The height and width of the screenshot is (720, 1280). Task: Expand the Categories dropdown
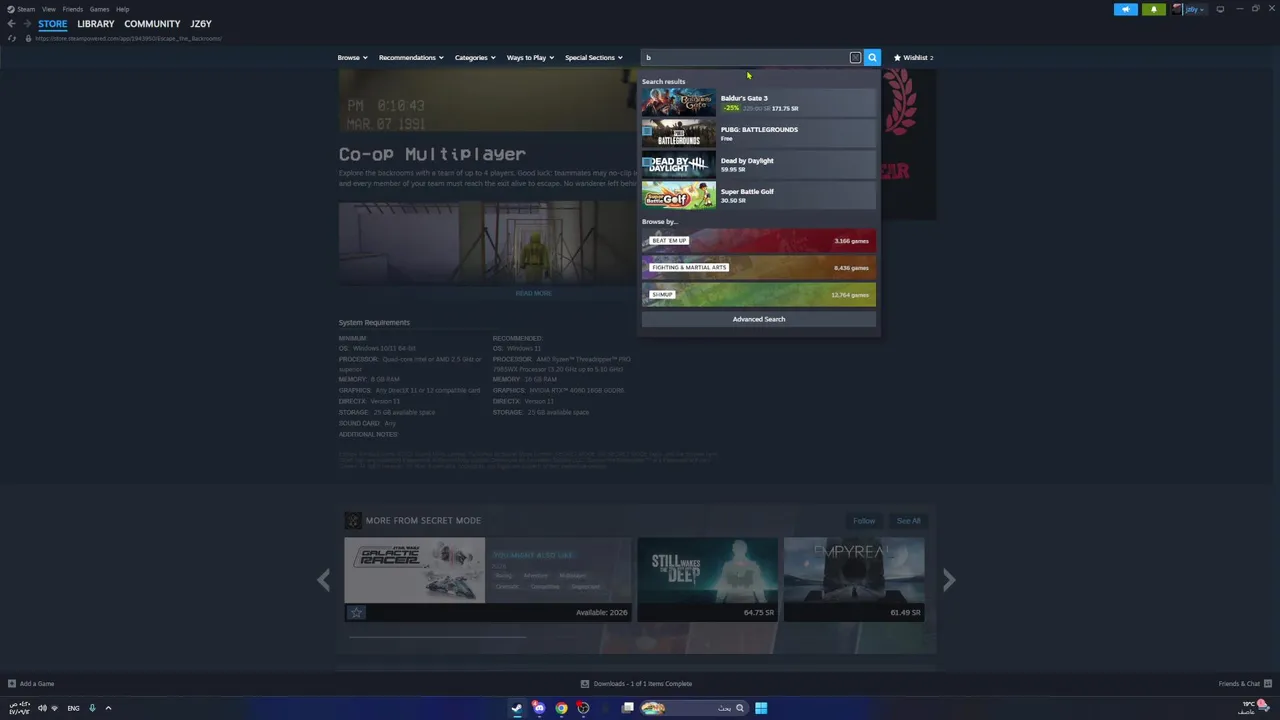click(475, 58)
